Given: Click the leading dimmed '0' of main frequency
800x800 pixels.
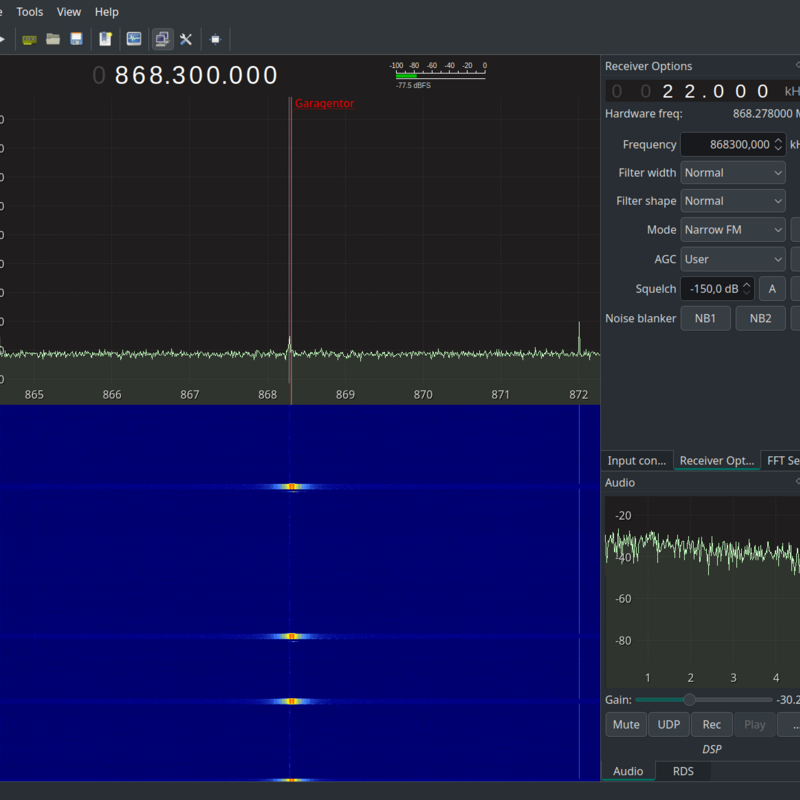Looking at the screenshot, I should [99, 76].
